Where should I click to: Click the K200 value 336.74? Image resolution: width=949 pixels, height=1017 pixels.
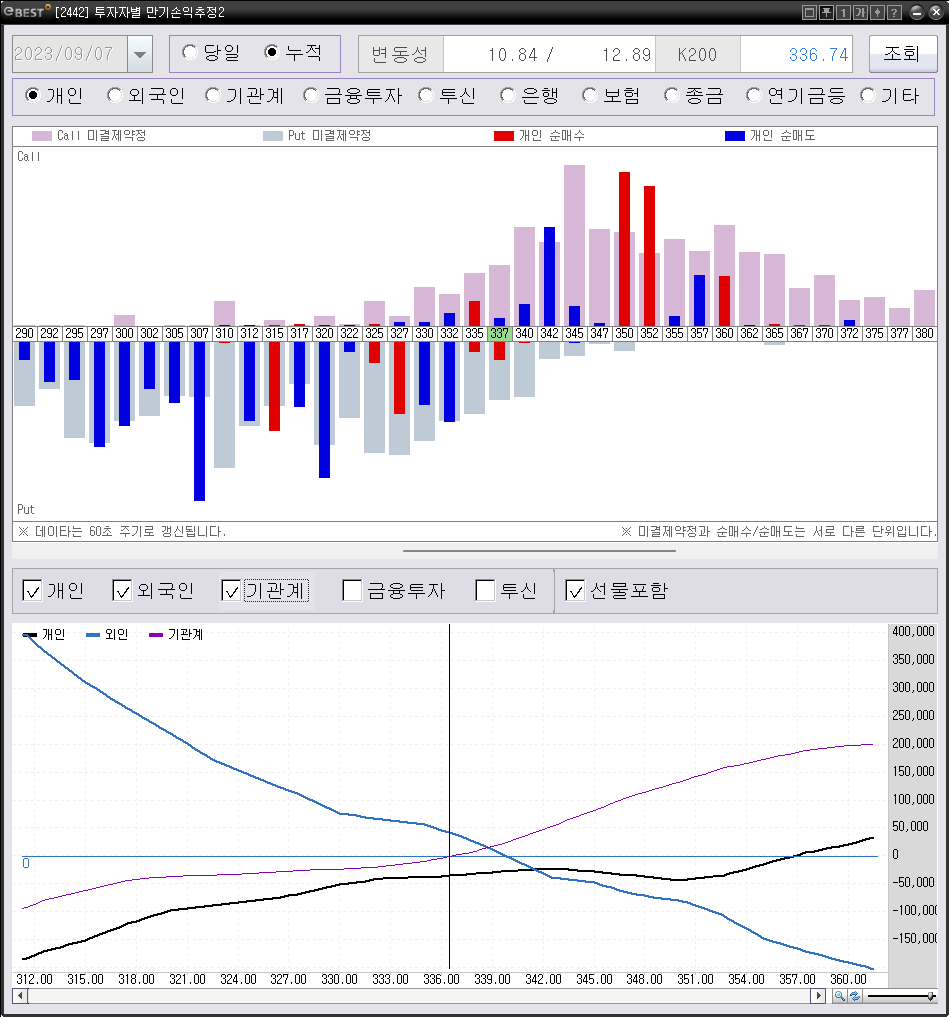pos(819,54)
